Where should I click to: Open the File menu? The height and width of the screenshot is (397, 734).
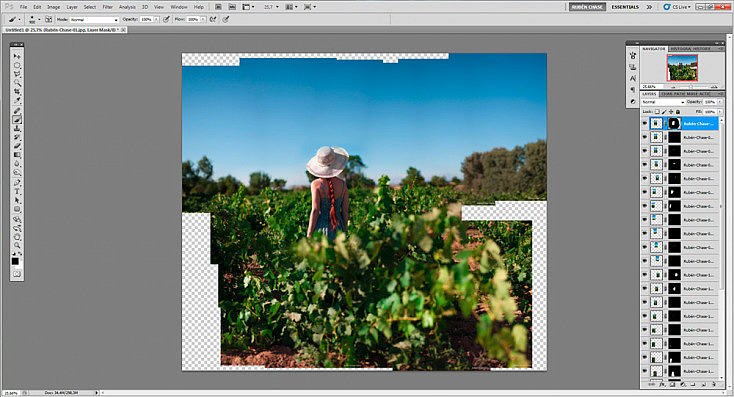[23, 7]
